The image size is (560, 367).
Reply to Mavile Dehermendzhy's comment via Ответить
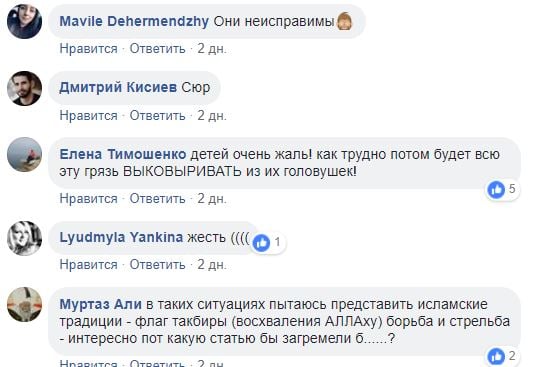[x=157, y=49]
